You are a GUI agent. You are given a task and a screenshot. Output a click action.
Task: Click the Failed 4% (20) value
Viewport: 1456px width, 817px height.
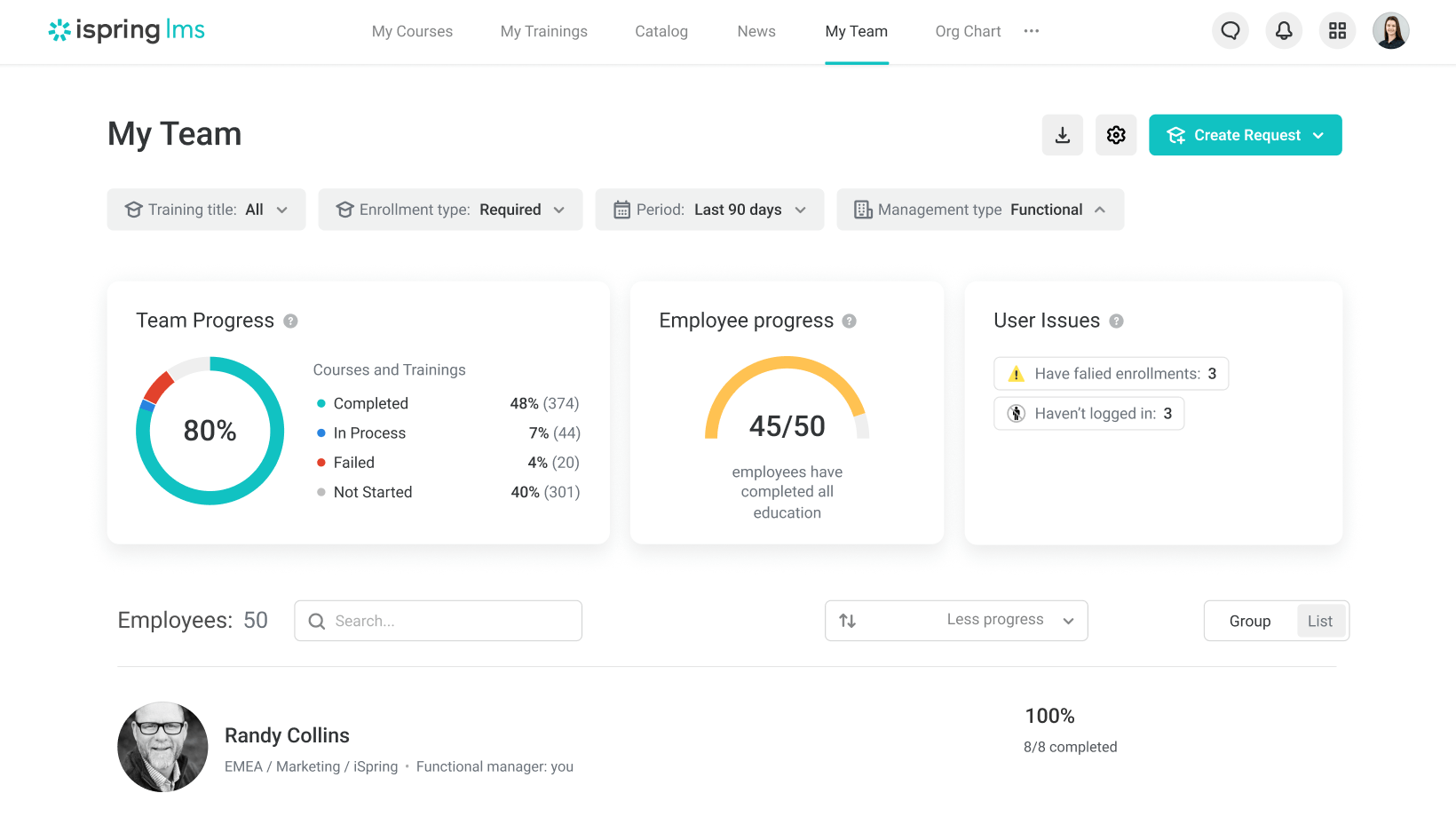tap(554, 463)
